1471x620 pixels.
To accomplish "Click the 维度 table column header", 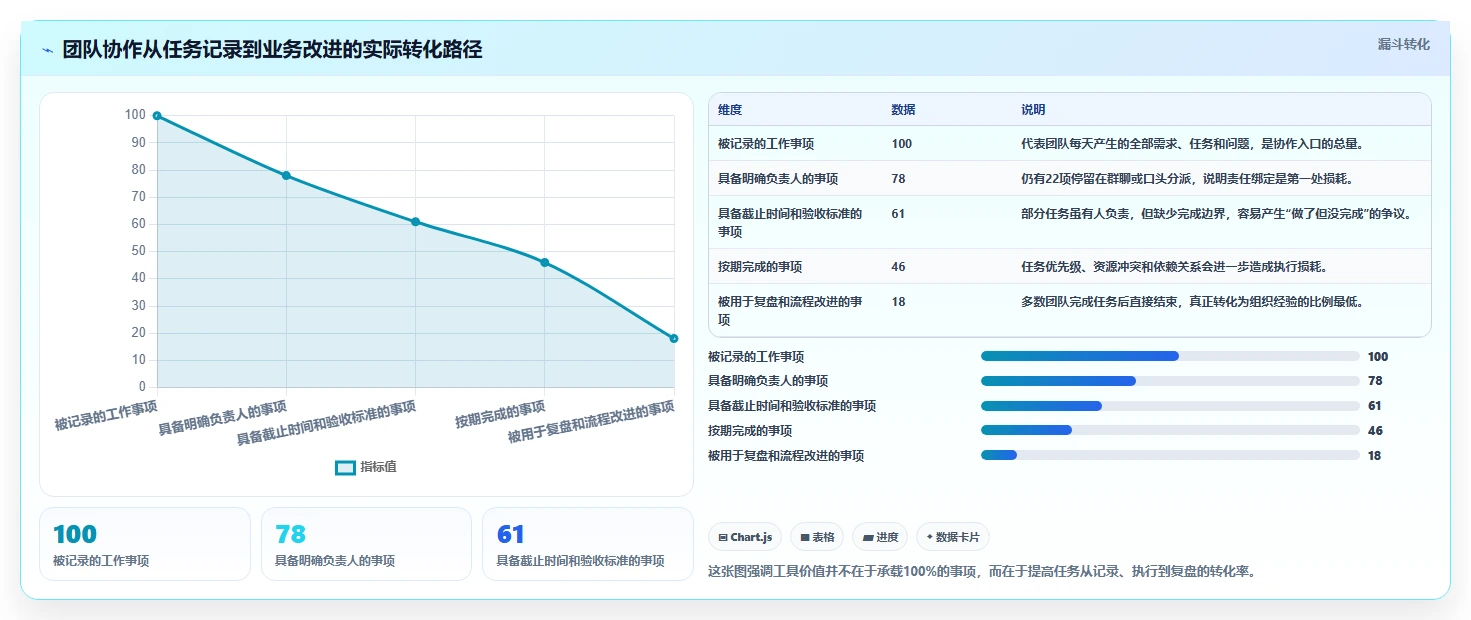I will [730, 110].
